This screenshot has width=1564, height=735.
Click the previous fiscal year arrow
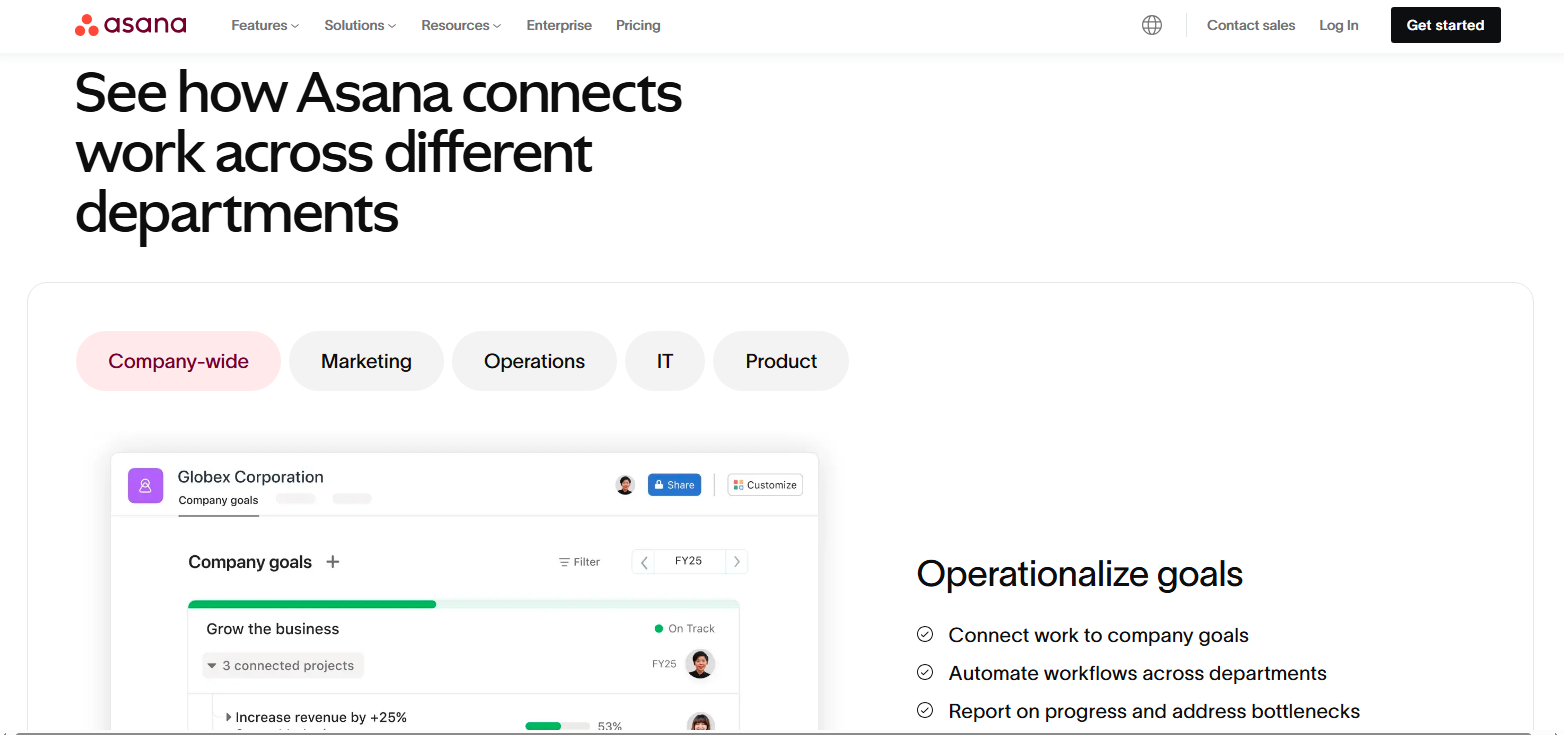[644, 562]
